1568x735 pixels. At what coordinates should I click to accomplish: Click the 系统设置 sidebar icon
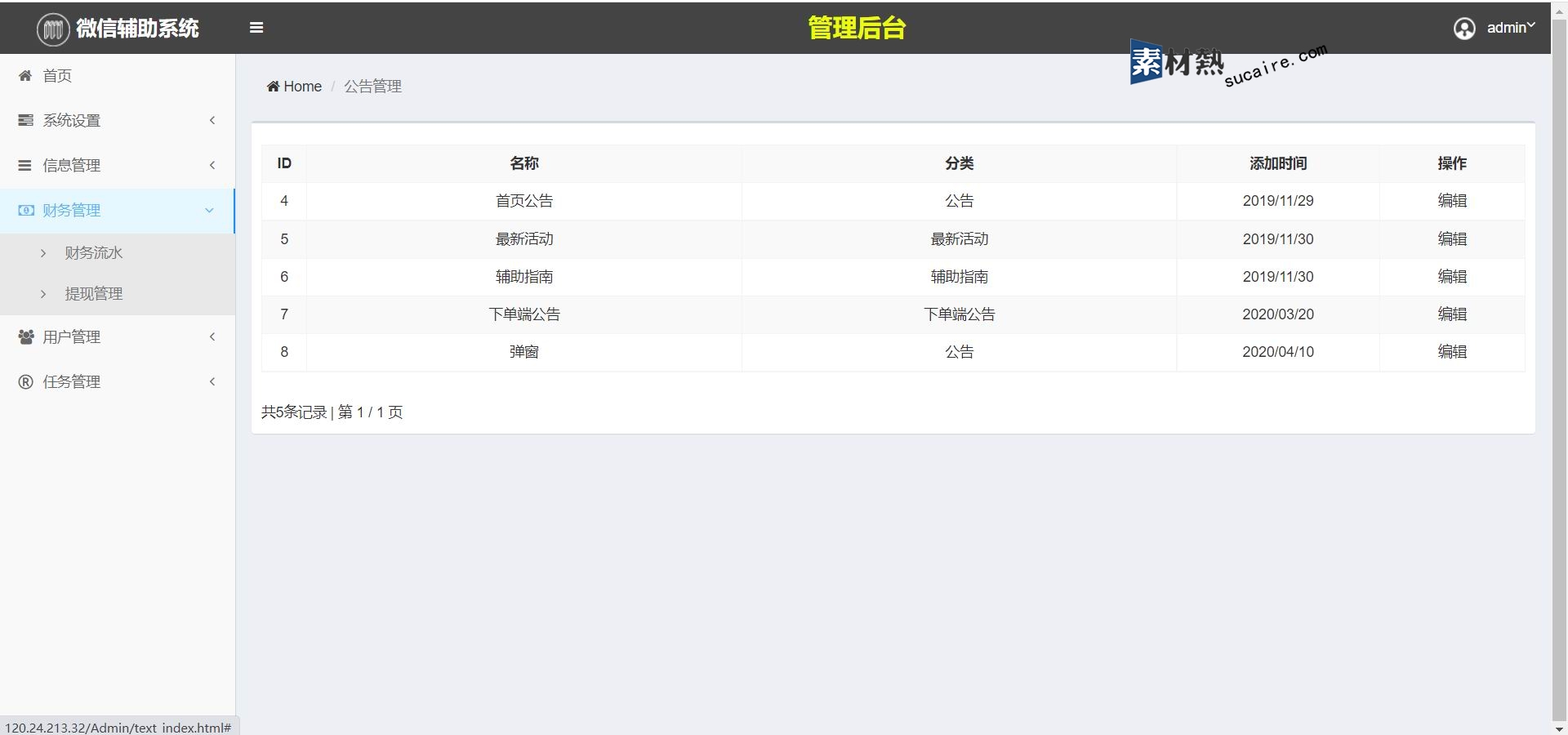pyautogui.click(x=25, y=121)
